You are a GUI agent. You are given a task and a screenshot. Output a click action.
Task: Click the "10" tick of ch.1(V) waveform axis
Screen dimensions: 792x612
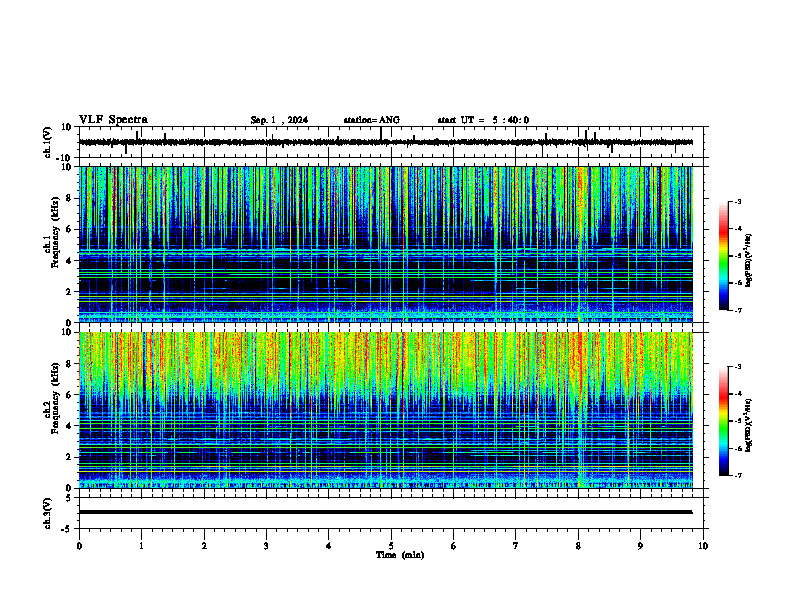(x=67, y=127)
